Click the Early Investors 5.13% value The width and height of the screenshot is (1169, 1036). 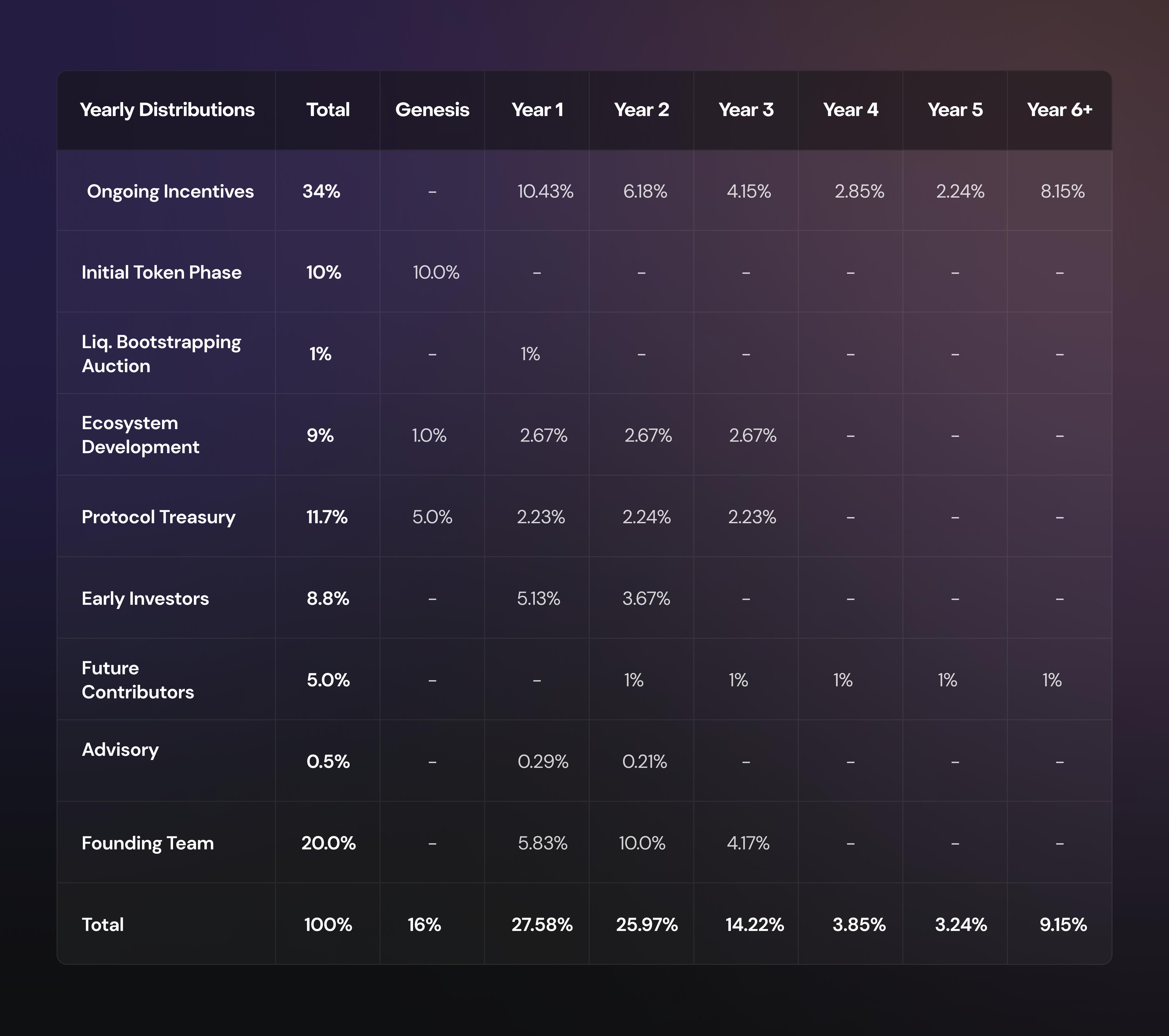click(x=539, y=598)
